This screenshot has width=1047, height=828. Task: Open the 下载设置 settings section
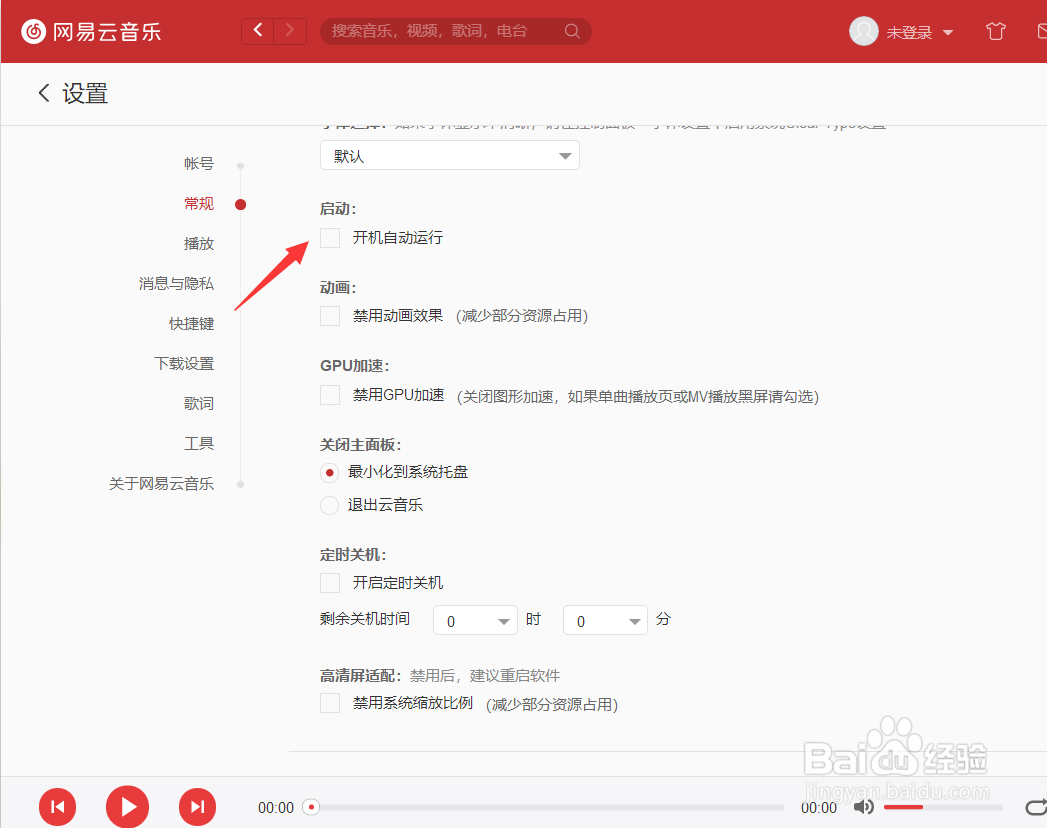[x=184, y=363]
